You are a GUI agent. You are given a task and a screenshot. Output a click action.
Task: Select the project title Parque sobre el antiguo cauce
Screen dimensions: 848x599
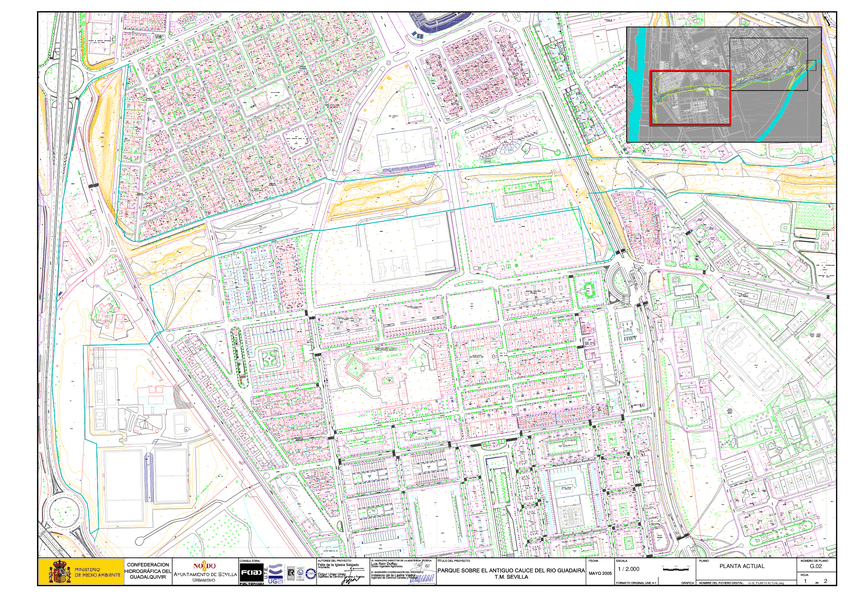point(511,573)
